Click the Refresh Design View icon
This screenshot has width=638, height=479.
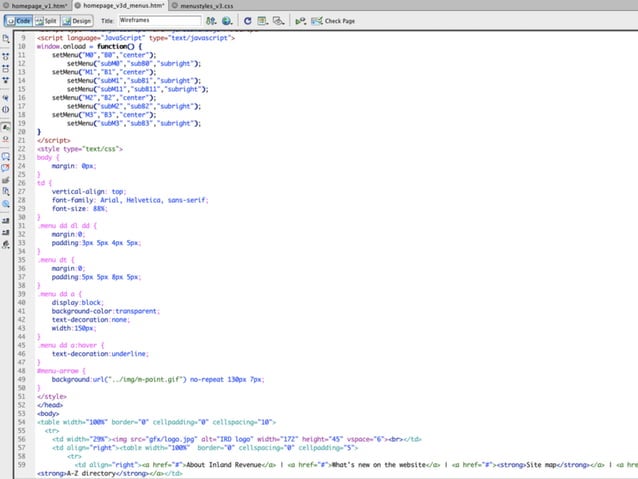click(x=247, y=20)
